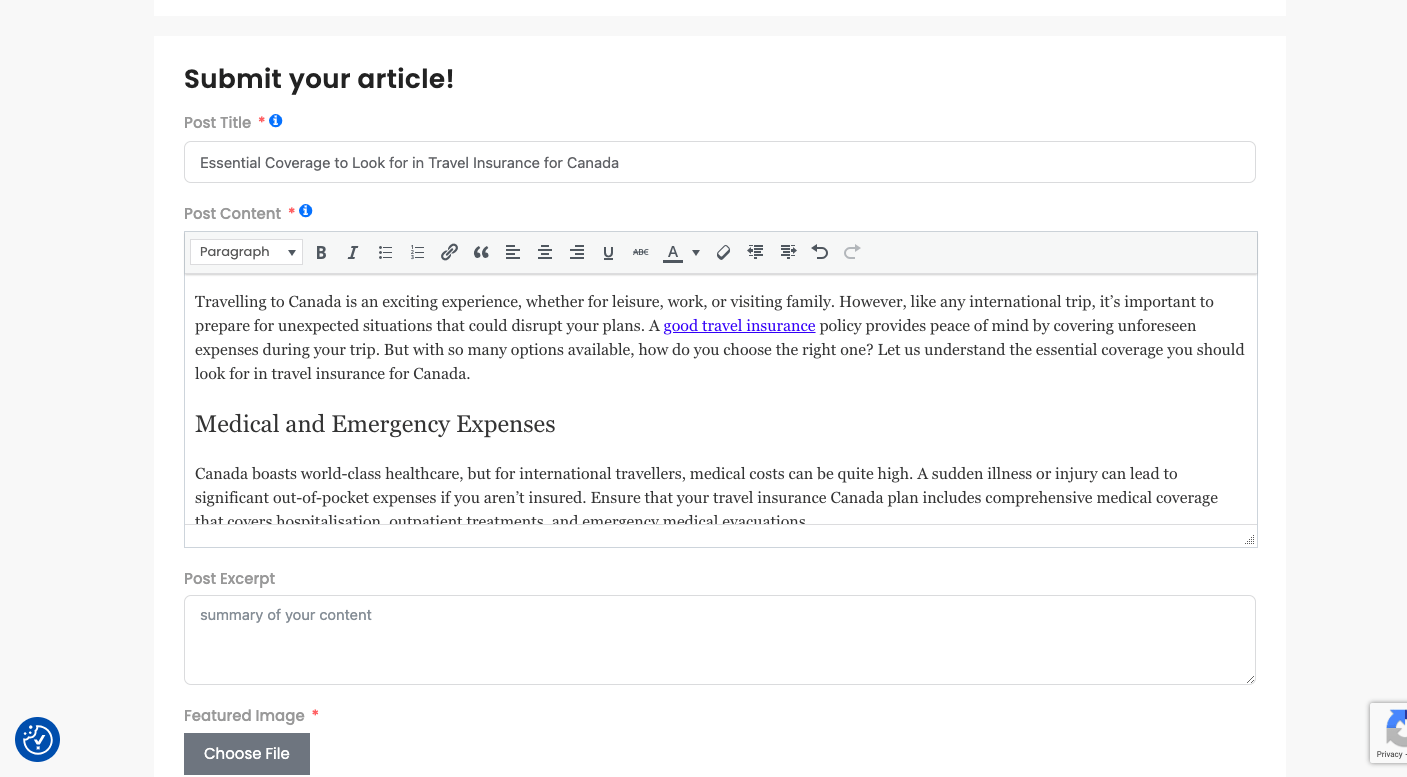Image resolution: width=1407 pixels, height=777 pixels.
Task: Click the 'Submit your article!' heading
Action: tap(319, 79)
